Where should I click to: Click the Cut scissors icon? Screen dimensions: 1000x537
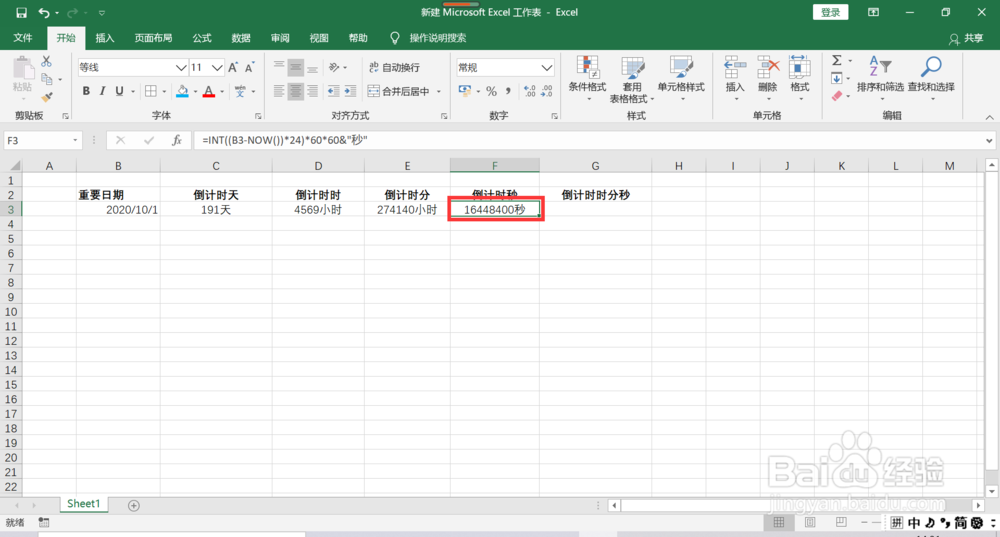click(x=47, y=62)
